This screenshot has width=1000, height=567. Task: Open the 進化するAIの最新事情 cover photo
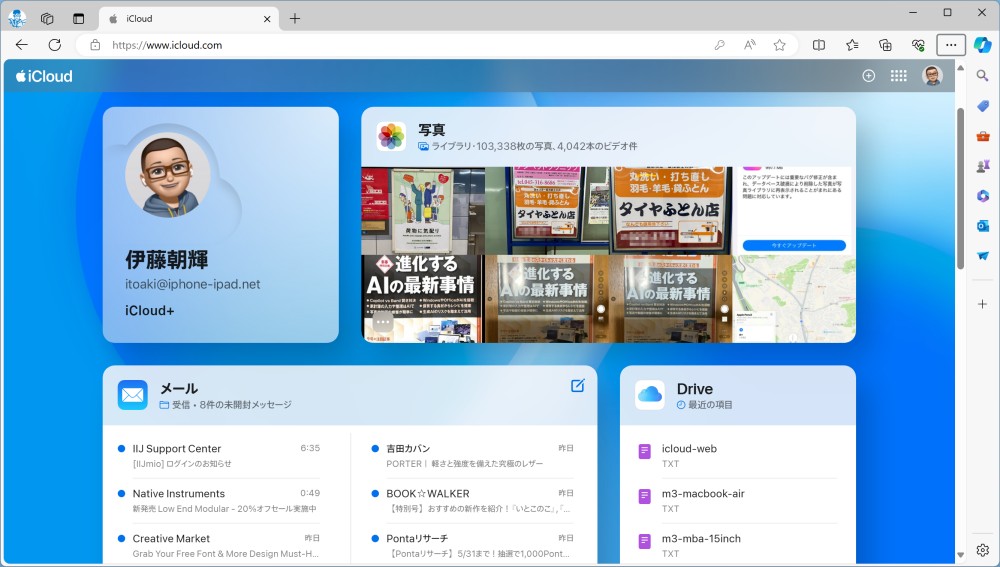(x=423, y=298)
